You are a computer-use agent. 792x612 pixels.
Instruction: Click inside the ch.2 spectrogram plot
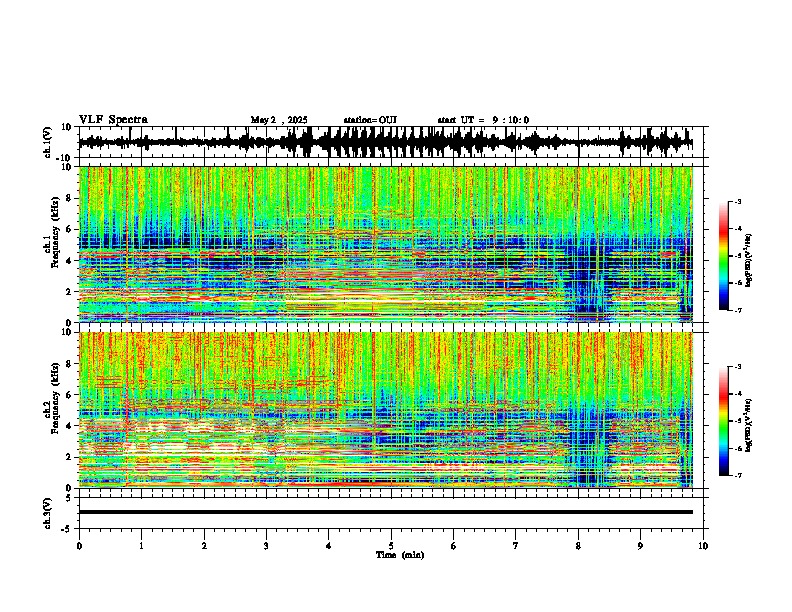386,410
